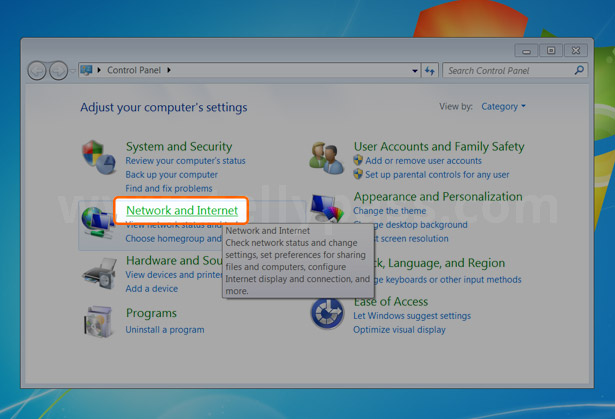Open the Programs disc box icon
Screen dimensions: 615x419
(98, 321)
